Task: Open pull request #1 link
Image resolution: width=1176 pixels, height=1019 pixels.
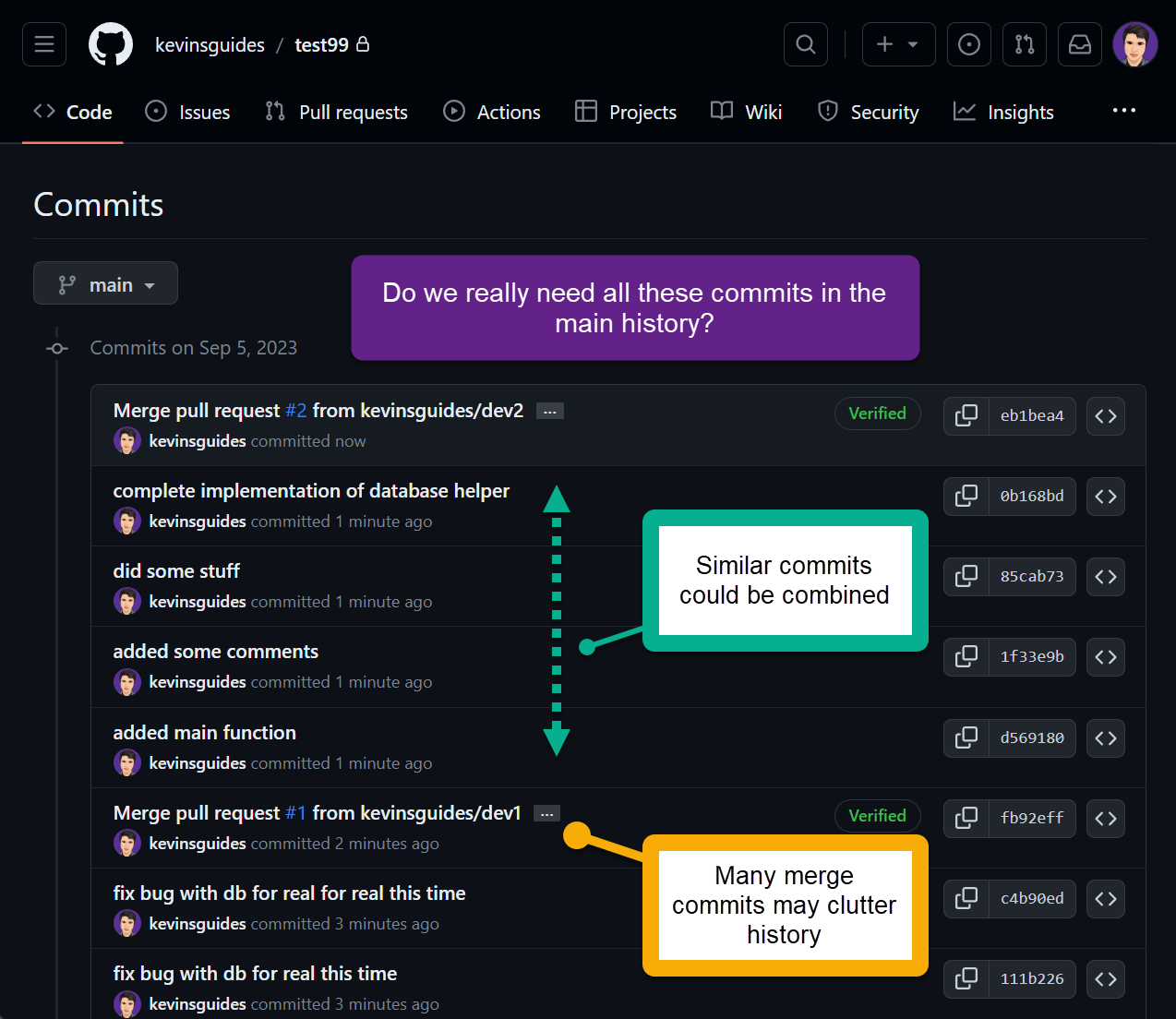Action: (x=295, y=812)
